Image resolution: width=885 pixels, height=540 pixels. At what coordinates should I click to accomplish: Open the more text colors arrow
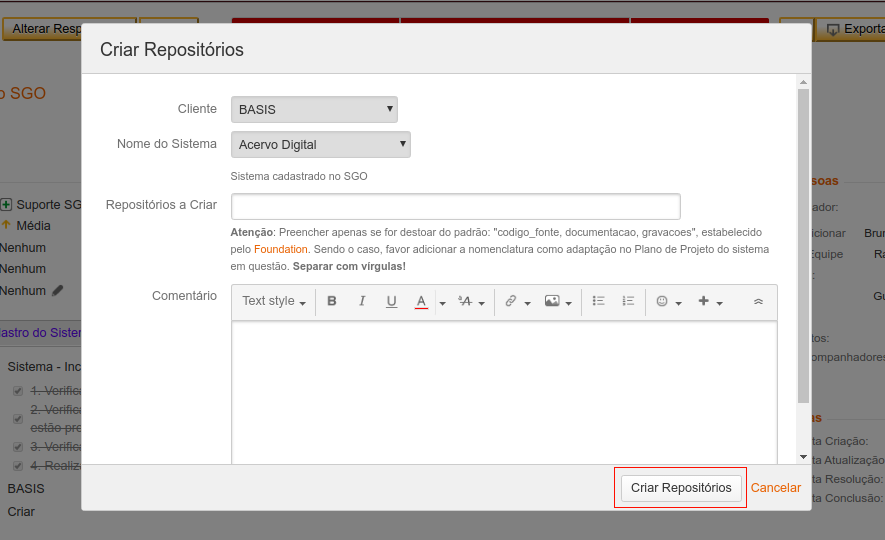coord(442,302)
